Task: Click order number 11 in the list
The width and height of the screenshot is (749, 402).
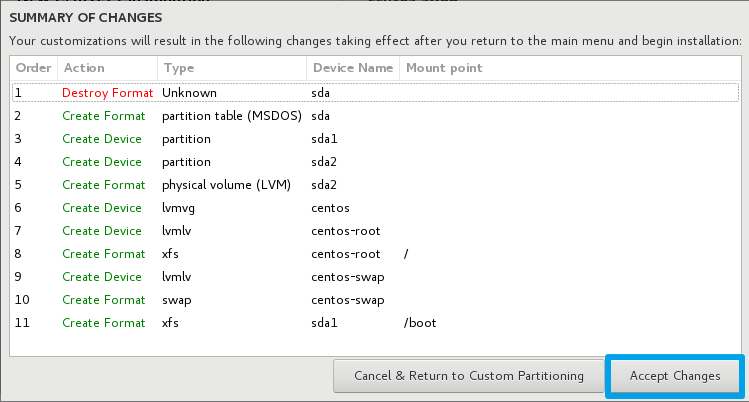Action: [21, 322]
